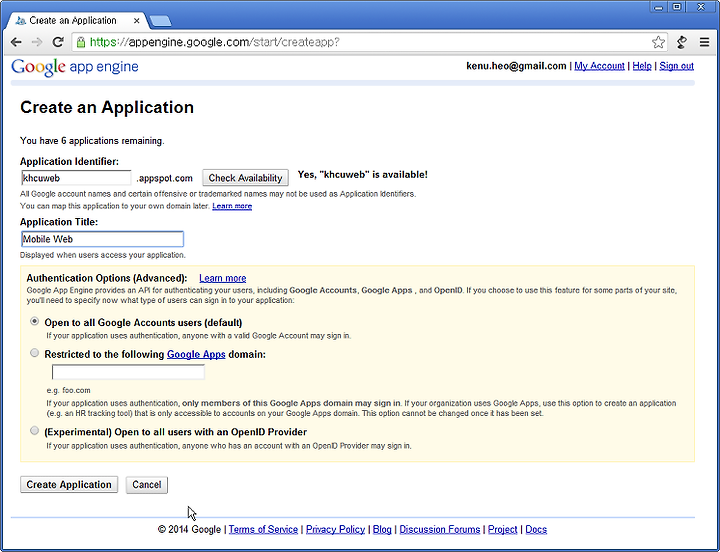Click the 'Application Title:' label

[x=59, y=222]
